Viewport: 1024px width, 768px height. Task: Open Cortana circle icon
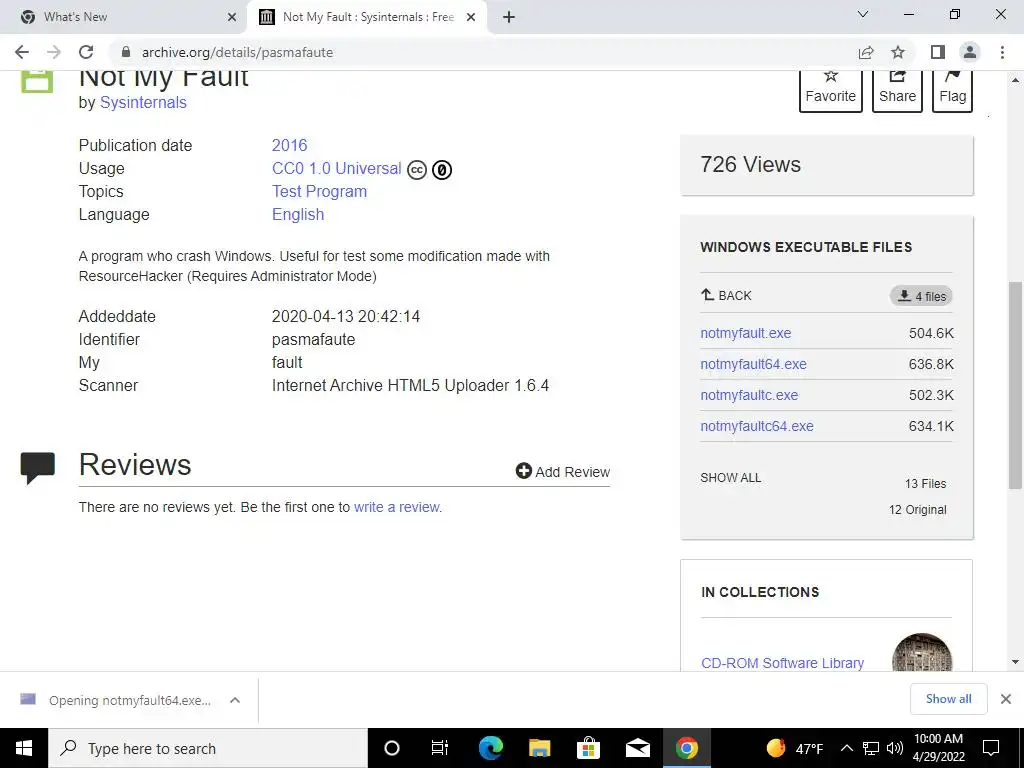tap(392, 748)
